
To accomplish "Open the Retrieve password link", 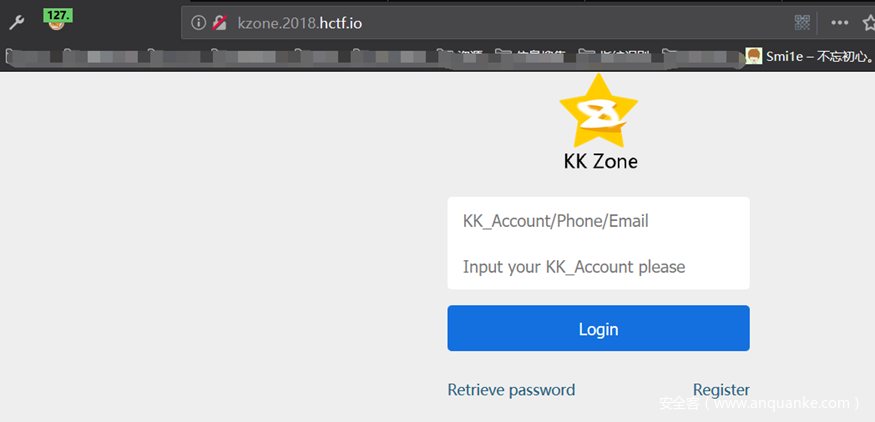I will pyautogui.click(x=511, y=390).
